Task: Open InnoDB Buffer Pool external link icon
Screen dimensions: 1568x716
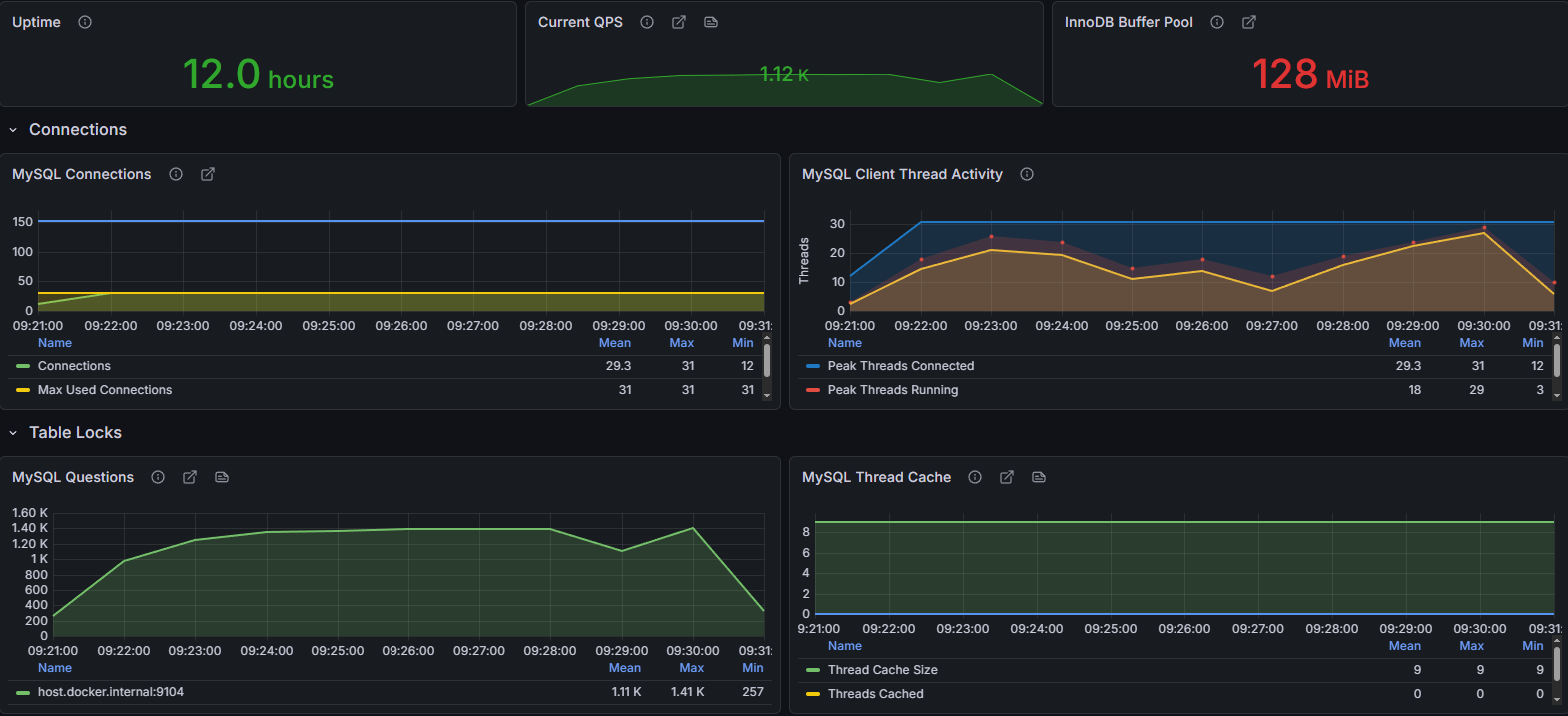Action: coord(1249,22)
